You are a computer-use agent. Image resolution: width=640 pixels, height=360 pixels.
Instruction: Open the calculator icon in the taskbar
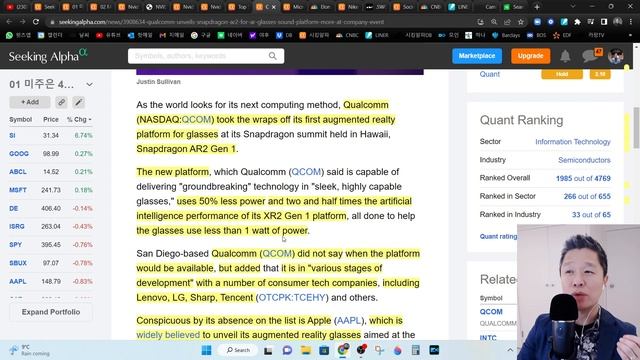(x=416, y=350)
